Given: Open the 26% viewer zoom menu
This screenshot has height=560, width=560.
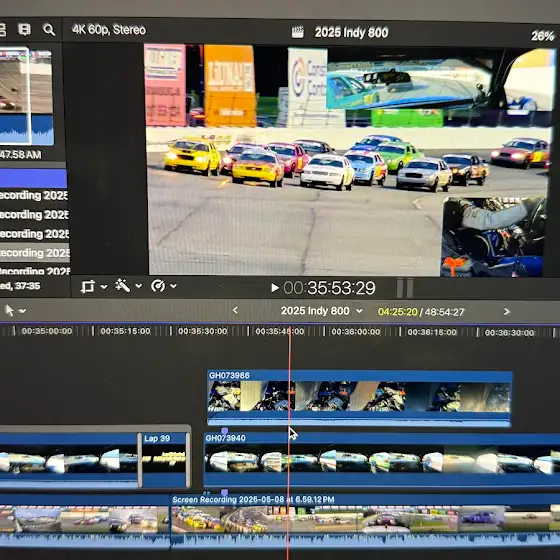Looking at the screenshot, I should coord(543,36).
